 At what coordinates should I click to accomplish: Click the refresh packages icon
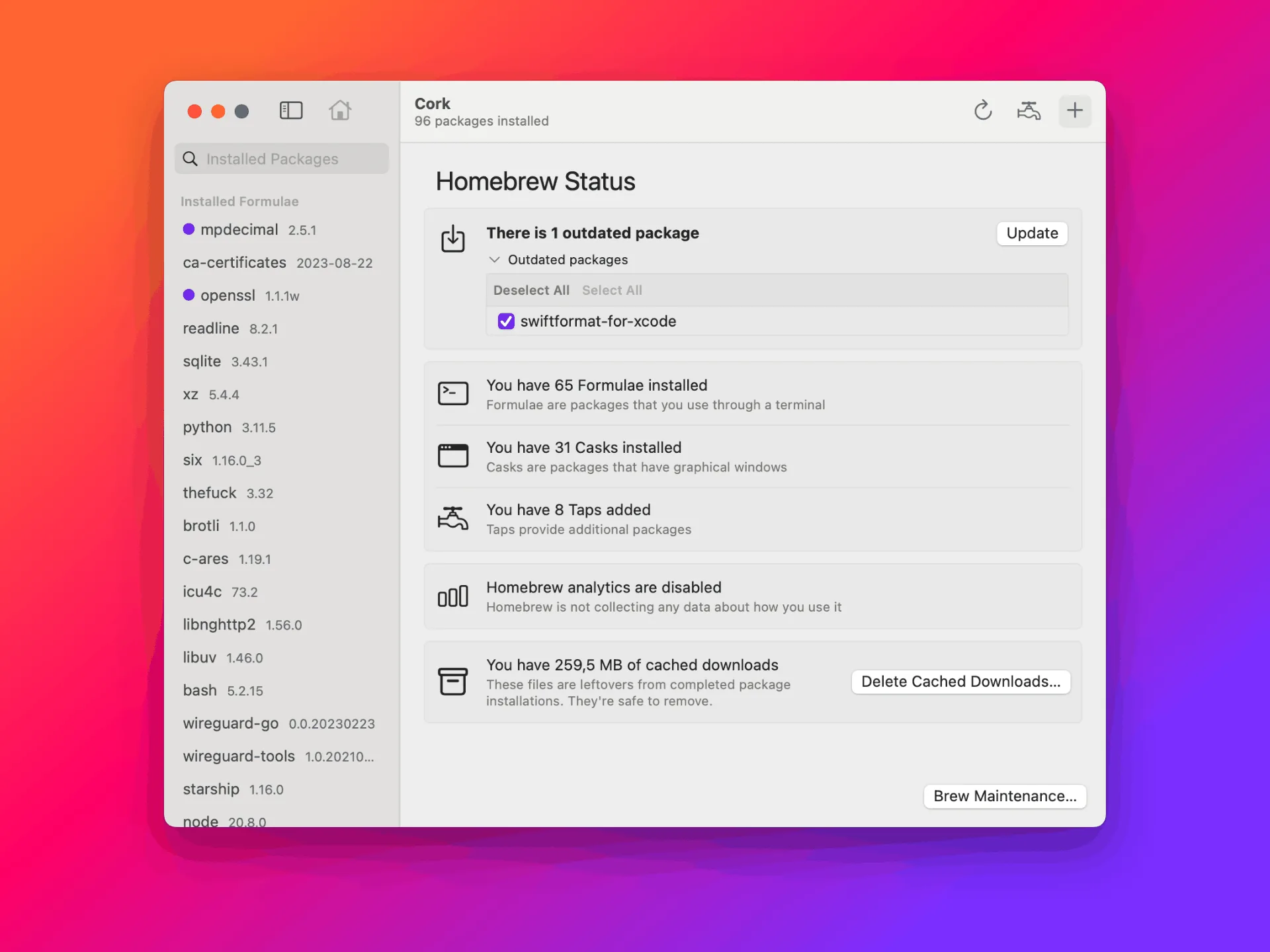coord(983,110)
